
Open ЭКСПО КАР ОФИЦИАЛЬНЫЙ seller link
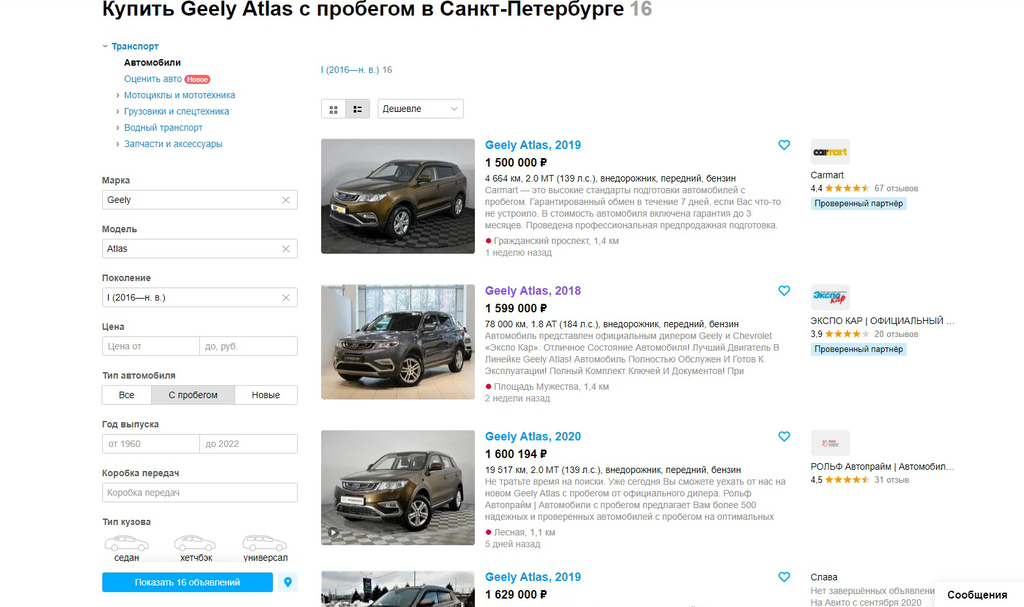click(x=882, y=321)
